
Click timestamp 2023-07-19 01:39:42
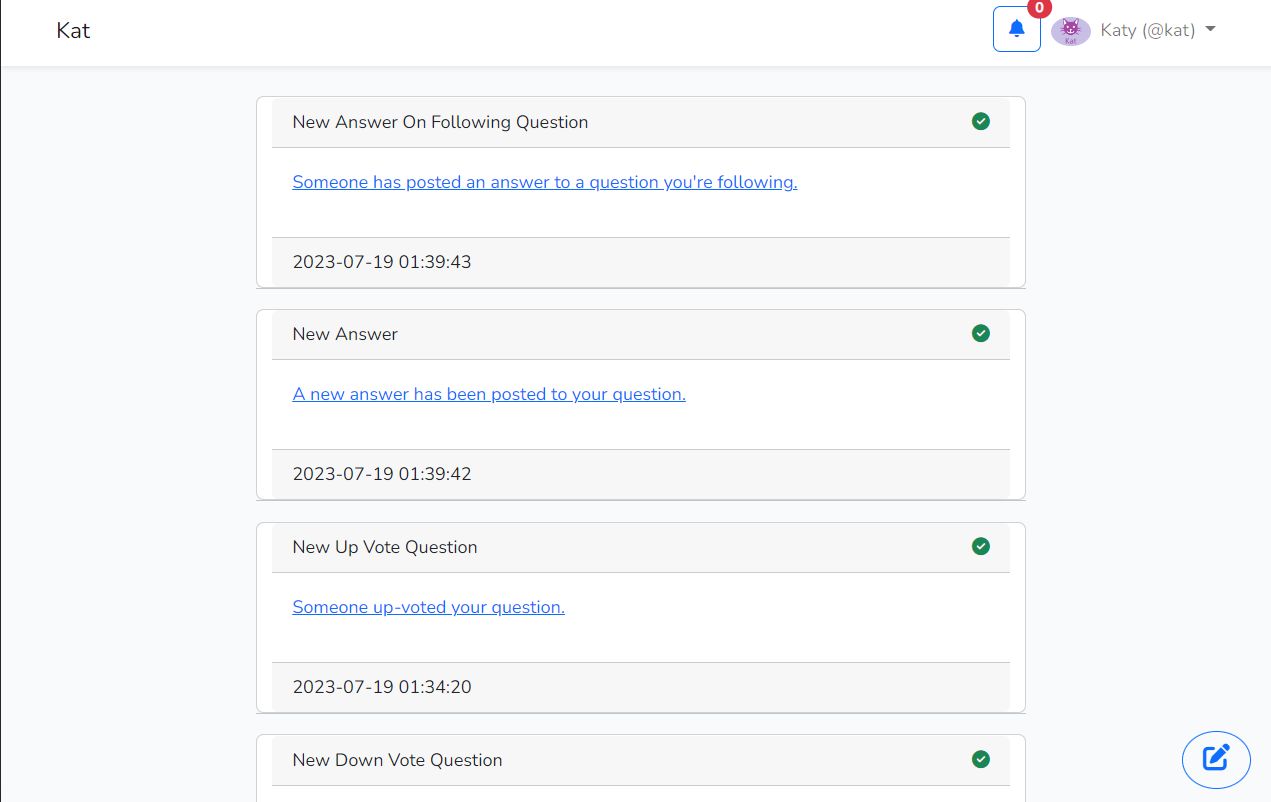tap(382, 474)
